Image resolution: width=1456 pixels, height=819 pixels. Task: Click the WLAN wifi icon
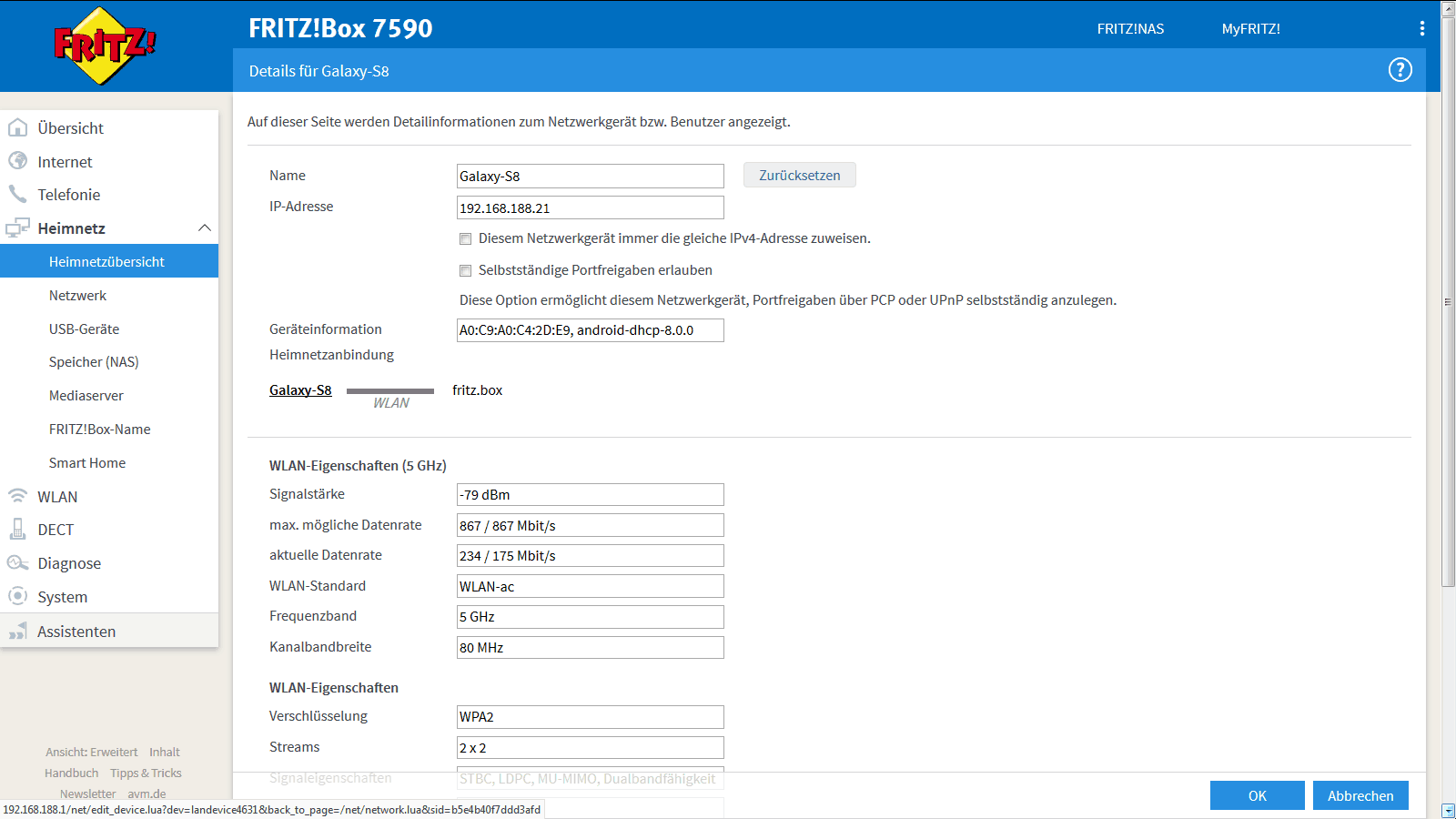17,496
